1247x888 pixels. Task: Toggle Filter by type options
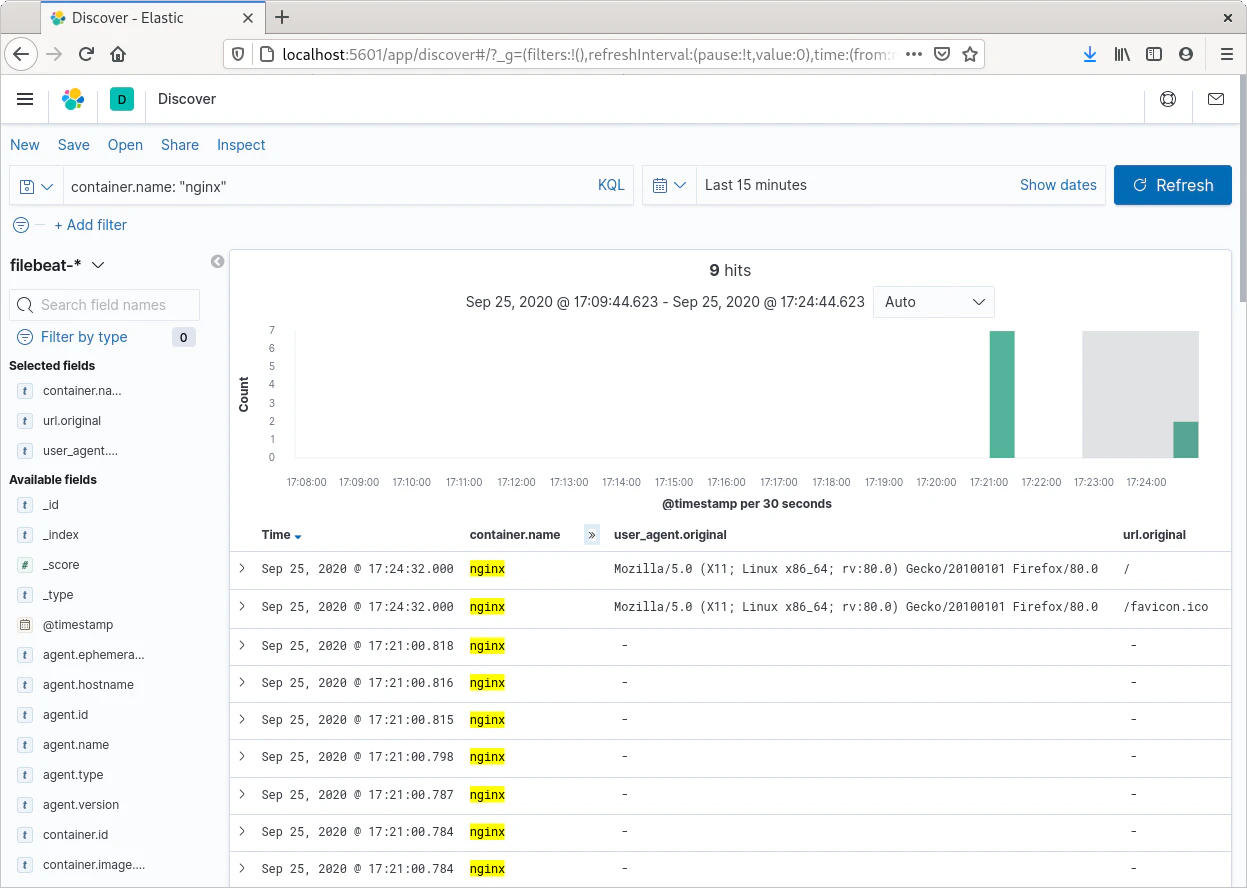click(x=84, y=337)
